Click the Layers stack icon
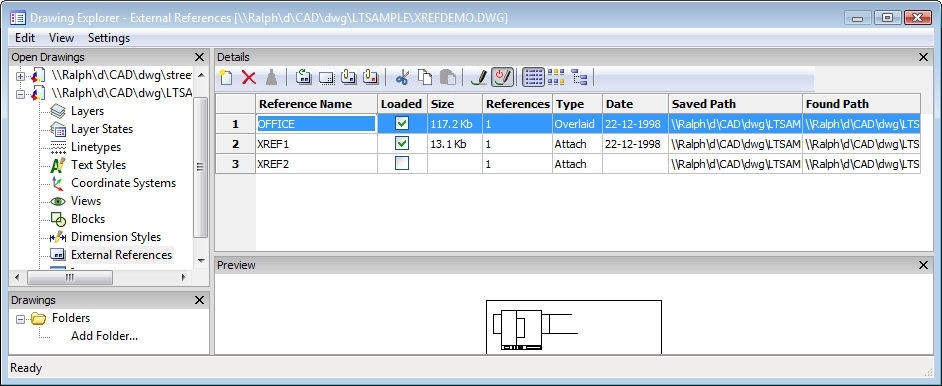Viewport: 942px width, 386px height. [58, 111]
